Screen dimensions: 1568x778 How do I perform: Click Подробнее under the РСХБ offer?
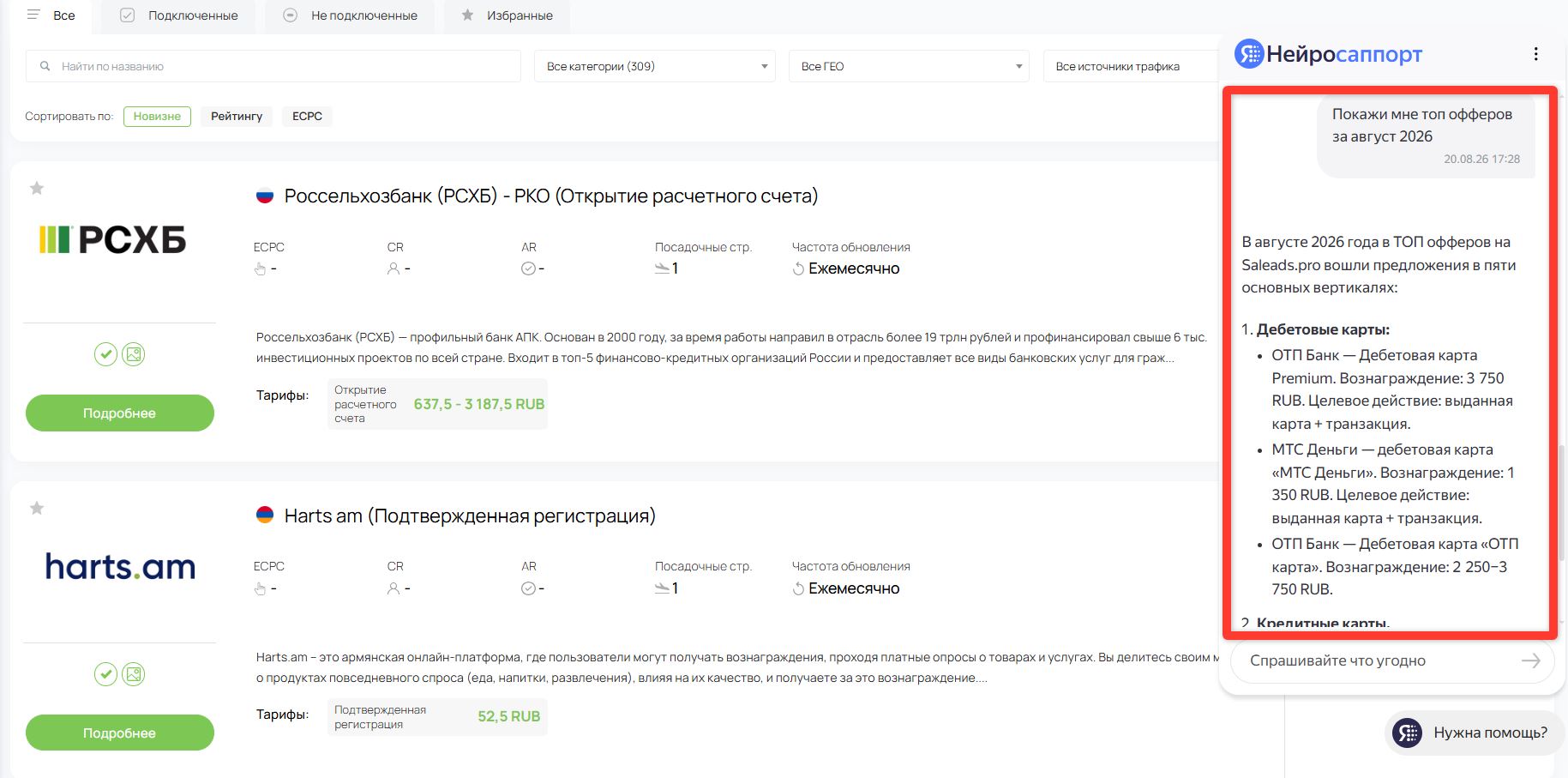pos(119,413)
